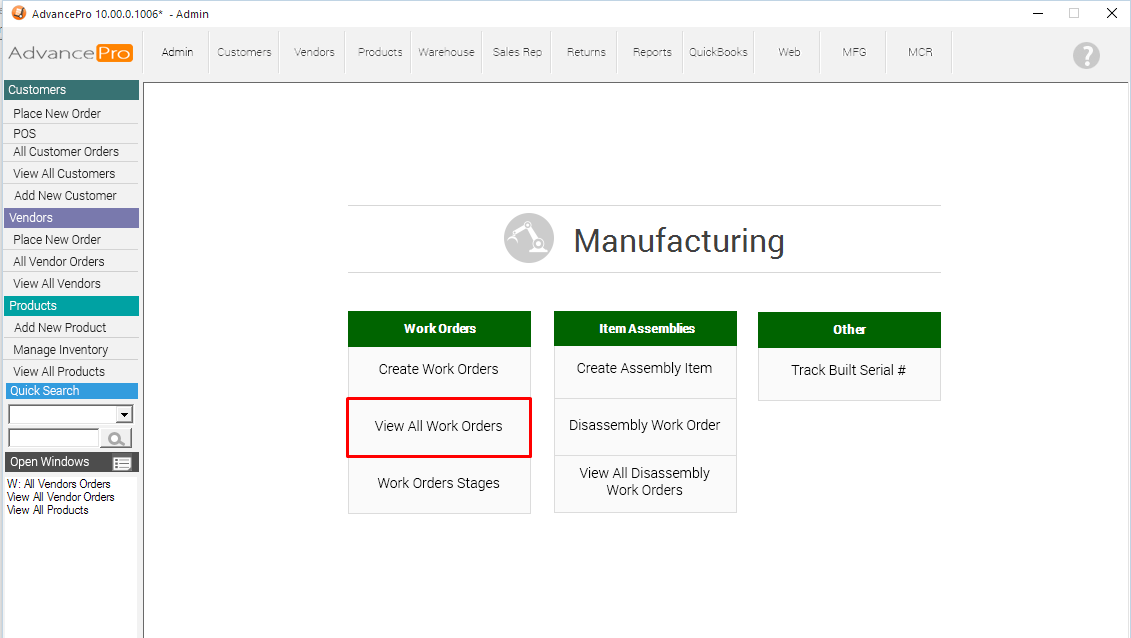Click Track Built Serial # button
The image size is (1131, 638).
pos(849,370)
